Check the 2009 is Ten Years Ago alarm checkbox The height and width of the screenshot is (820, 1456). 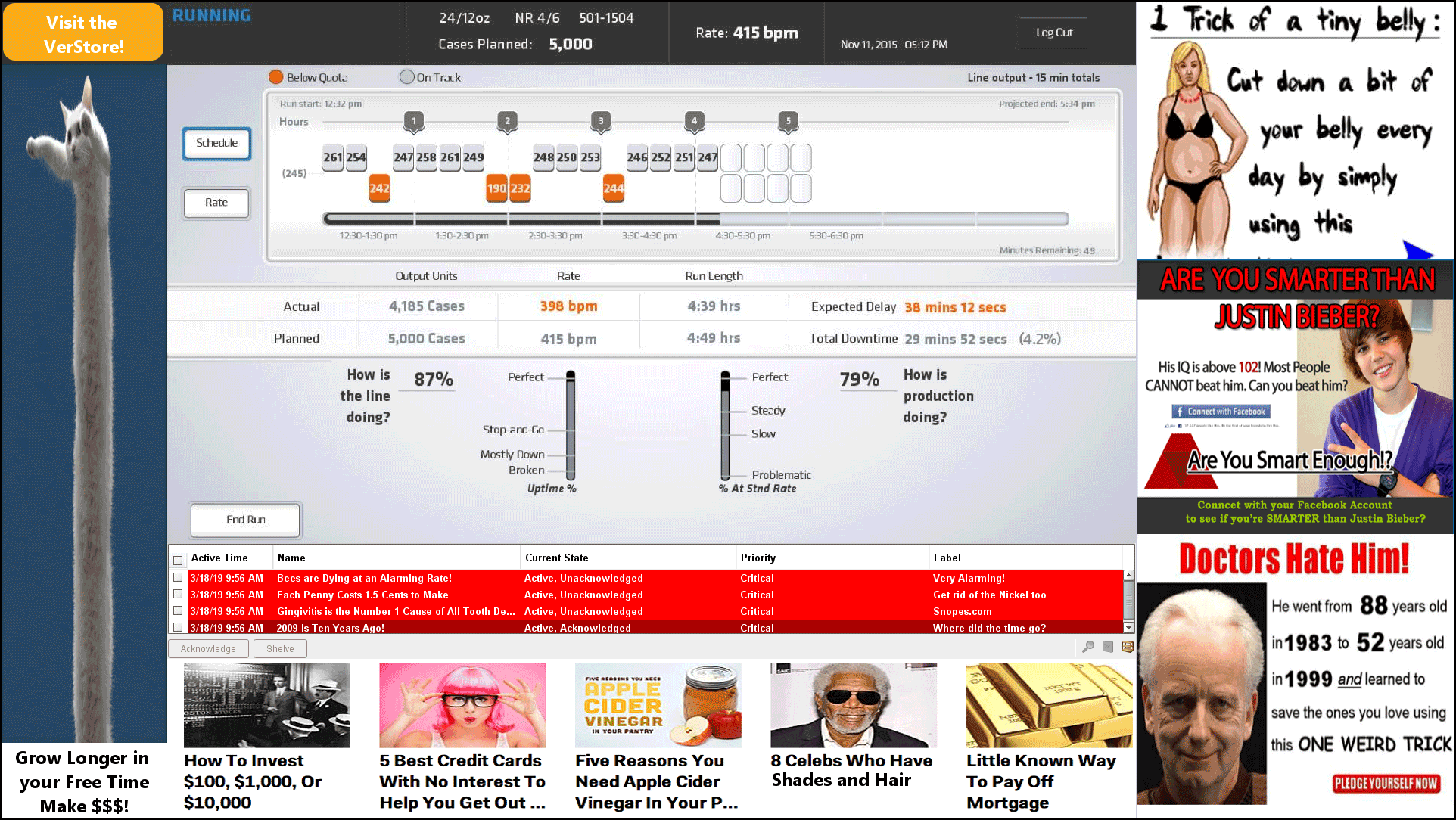pyautogui.click(x=178, y=627)
